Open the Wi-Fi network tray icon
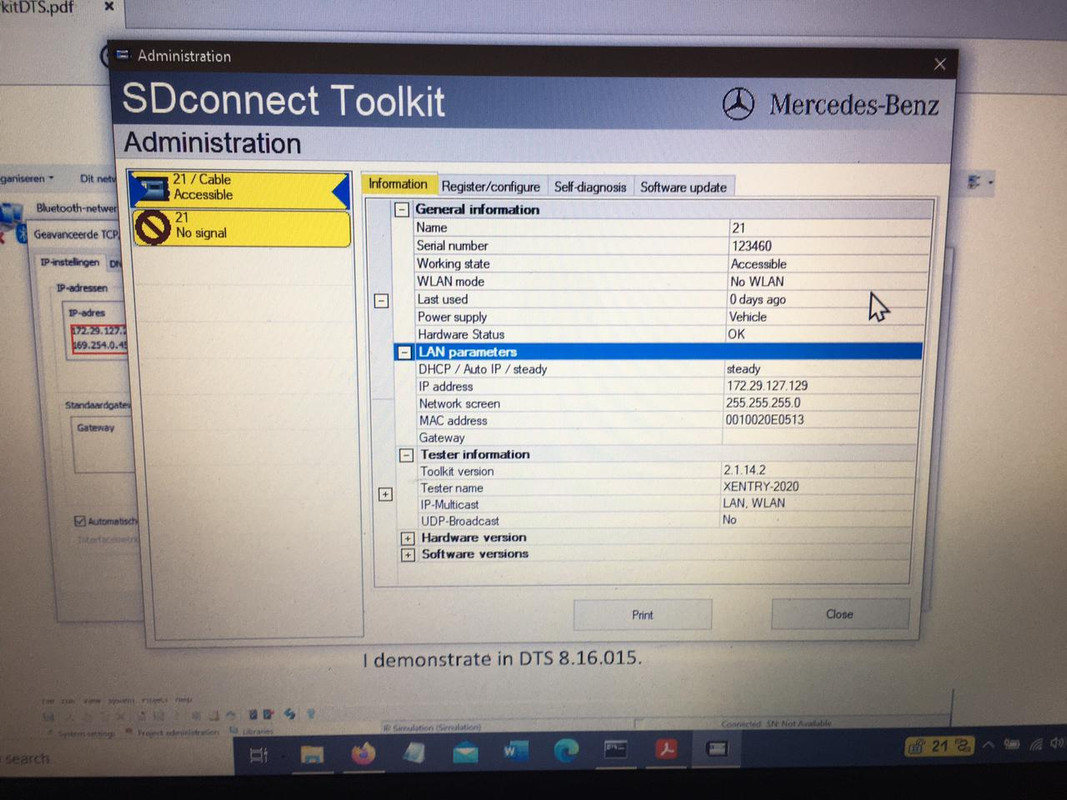1067x800 pixels. (x=1036, y=744)
